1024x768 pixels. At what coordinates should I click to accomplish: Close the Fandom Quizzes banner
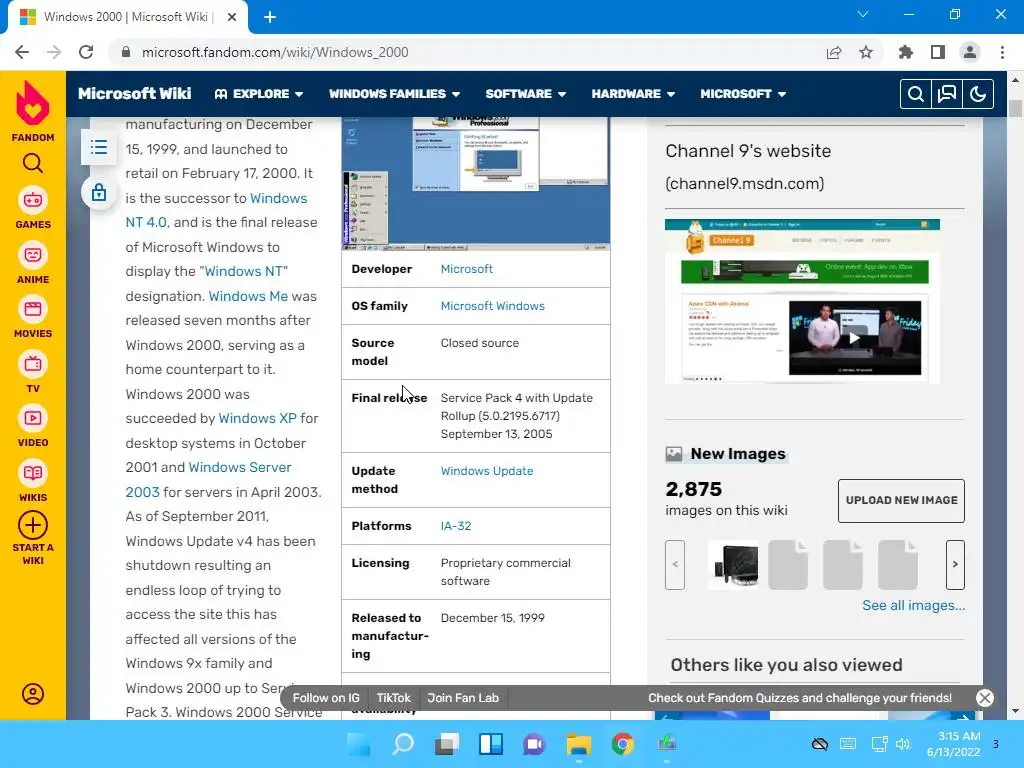(985, 697)
